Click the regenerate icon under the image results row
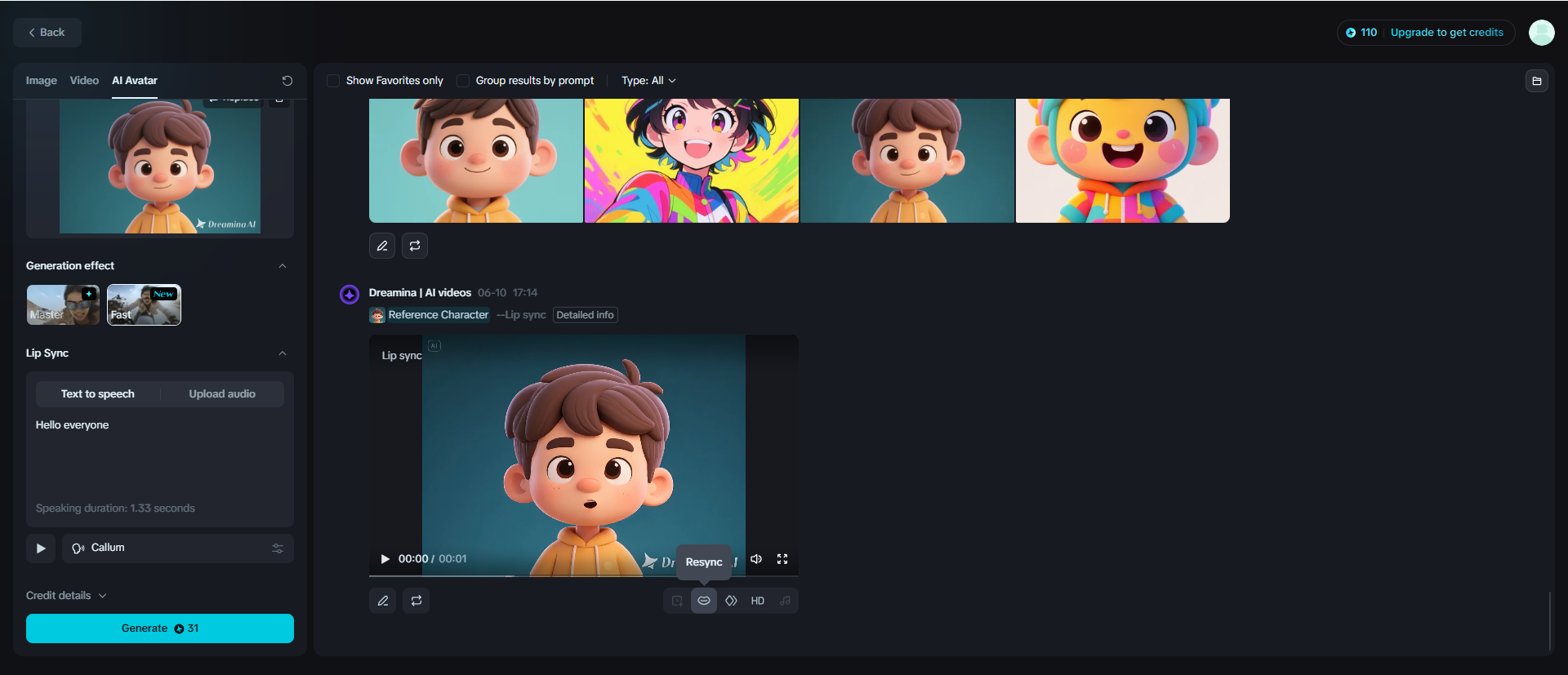The height and width of the screenshot is (675, 1568). click(415, 246)
